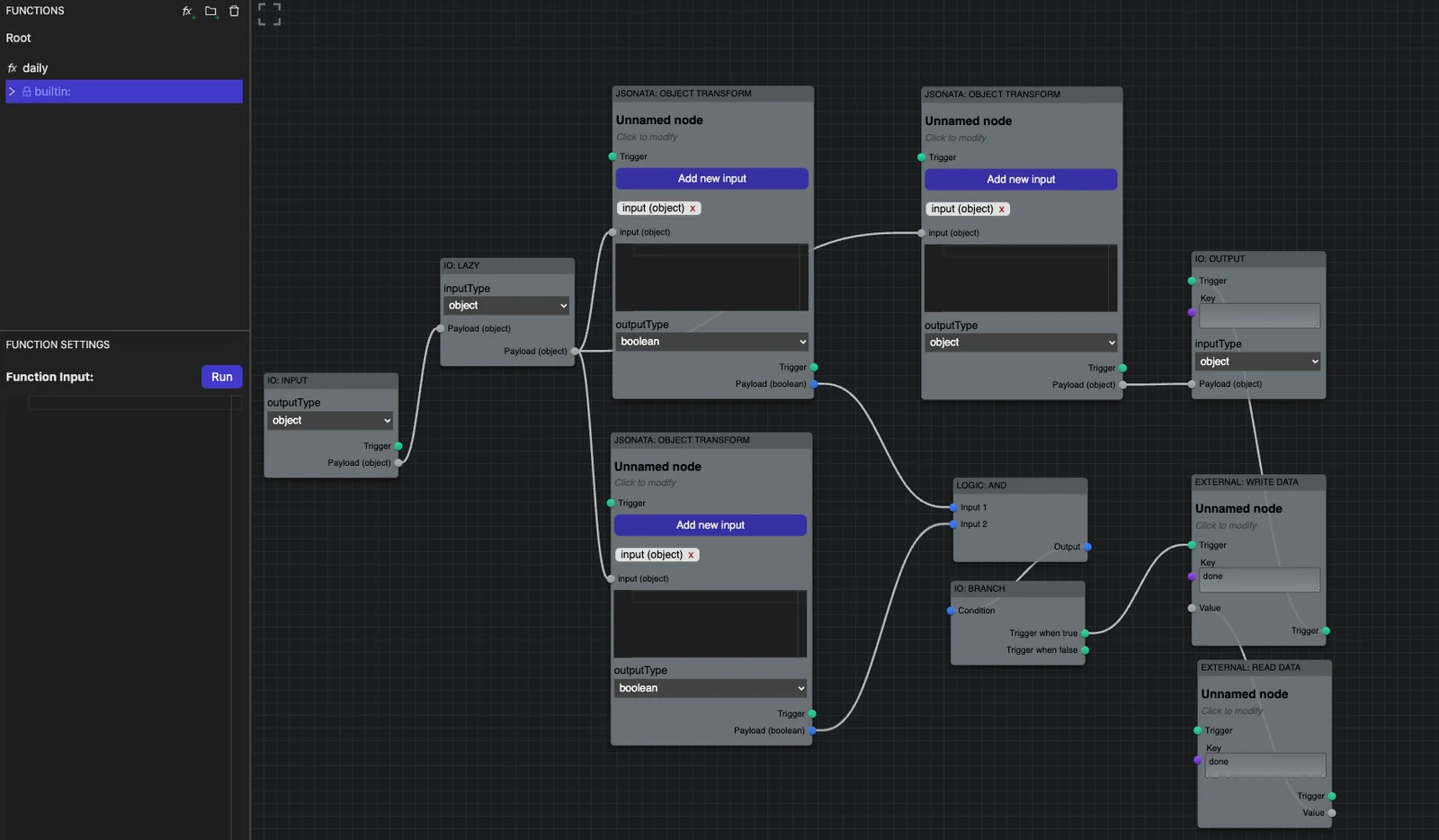Click the Key field 'done' in WRITE DATA node
The height and width of the screenshot is (840, 1439).
tap(1259, 580)
